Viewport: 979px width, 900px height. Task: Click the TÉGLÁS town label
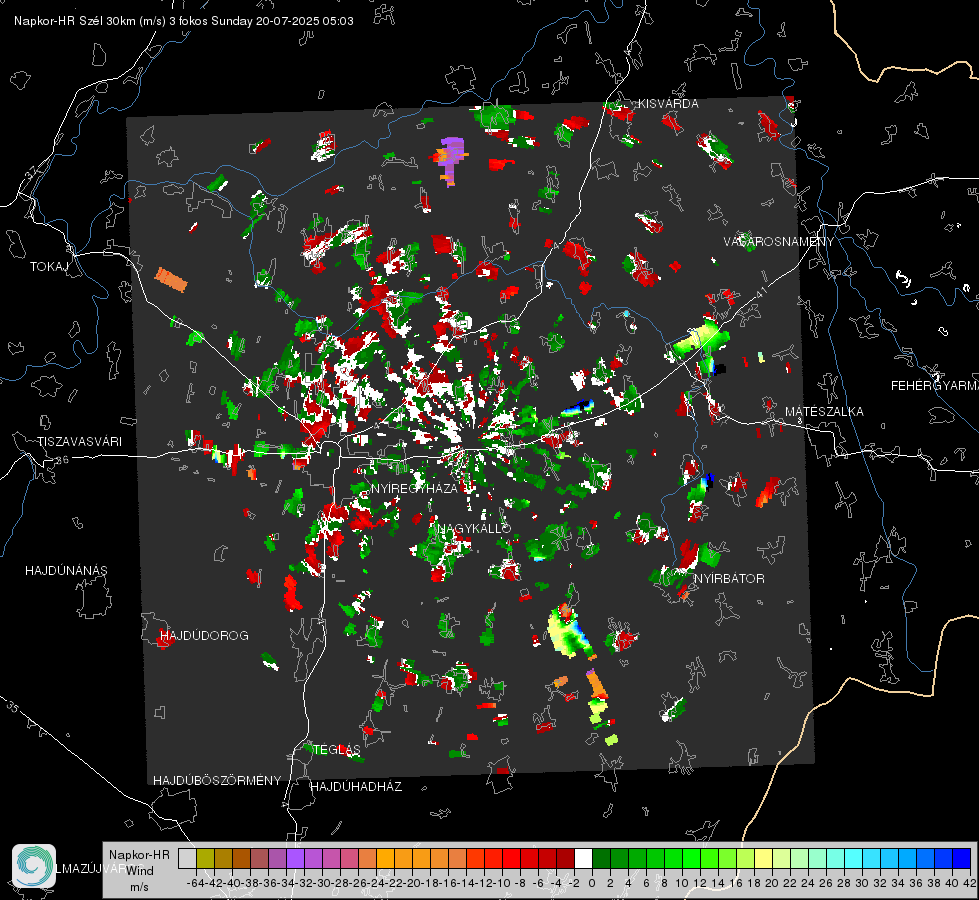[x=337, y=749]
